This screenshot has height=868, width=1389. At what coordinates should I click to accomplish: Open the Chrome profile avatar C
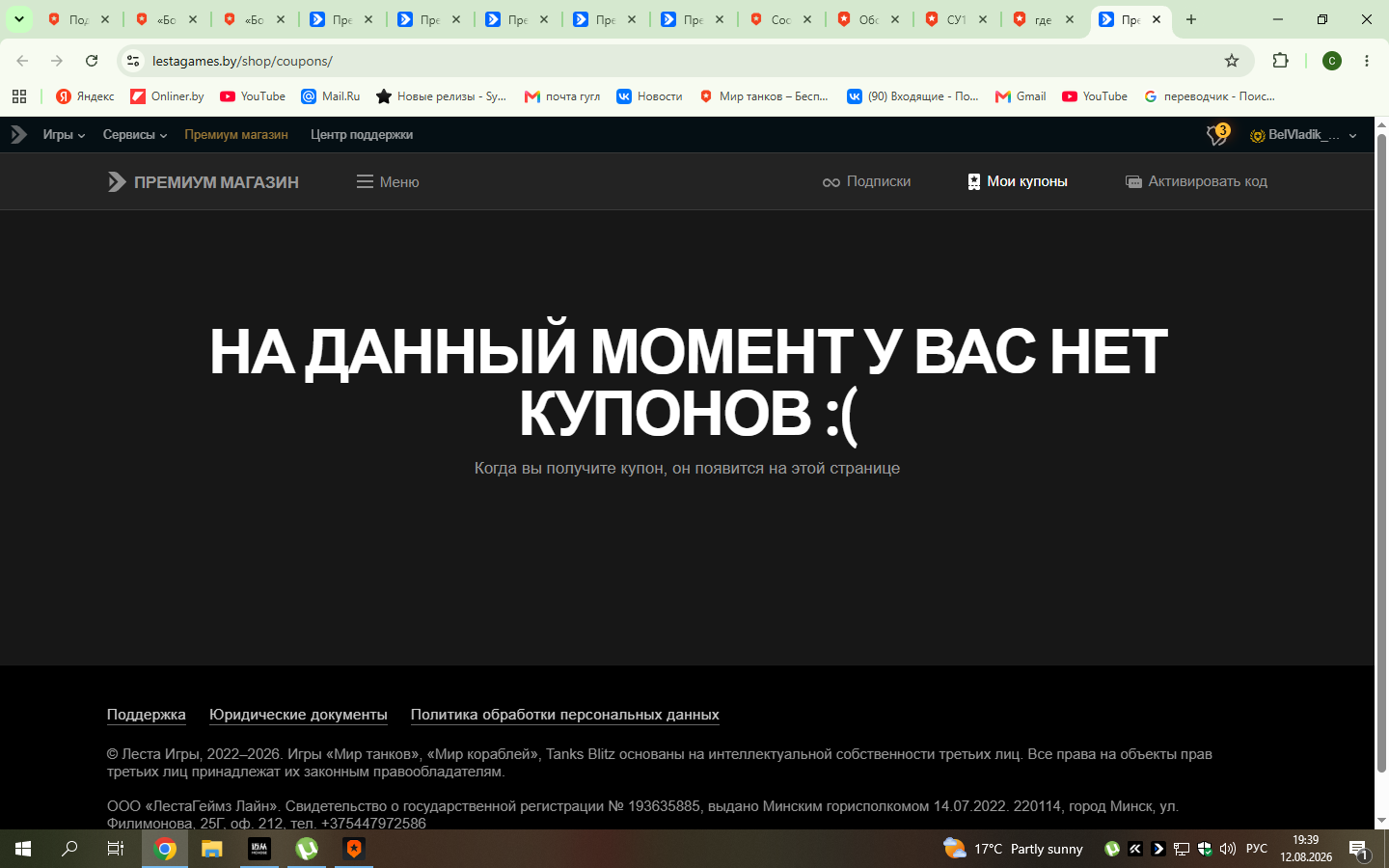click(x=1332, y=61)
